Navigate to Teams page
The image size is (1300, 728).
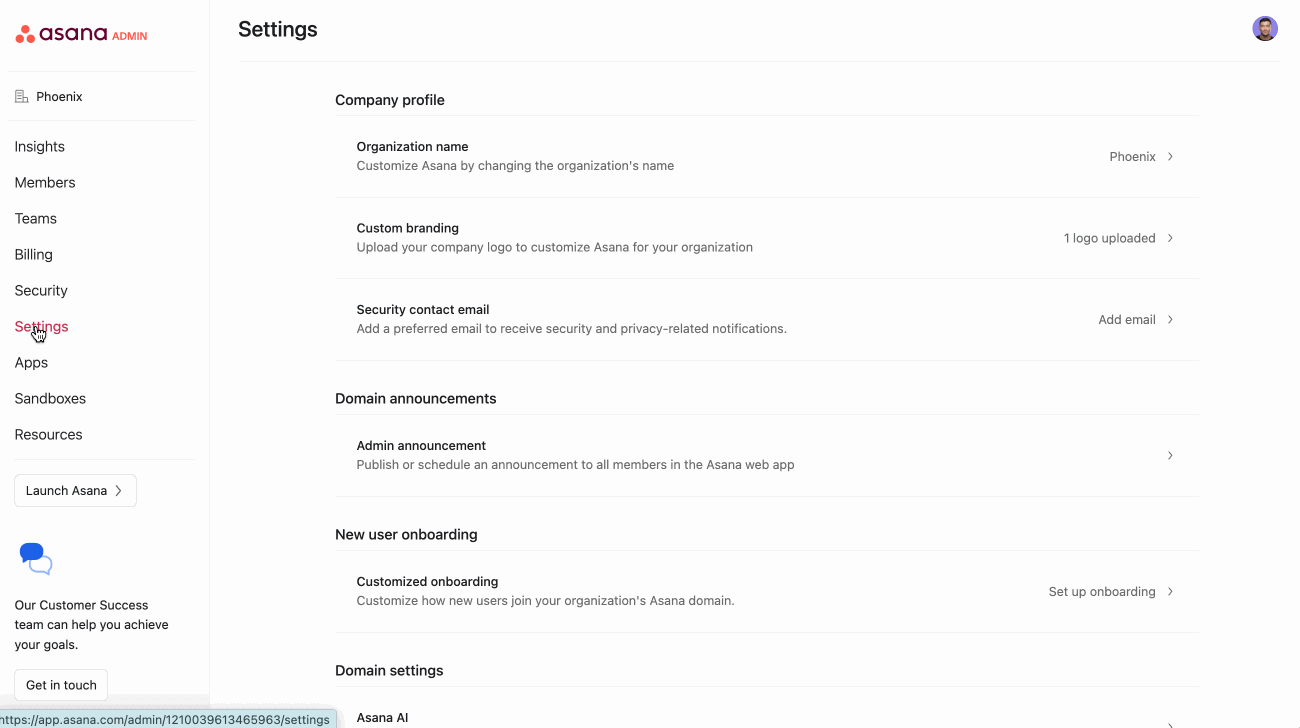(36, 219)
